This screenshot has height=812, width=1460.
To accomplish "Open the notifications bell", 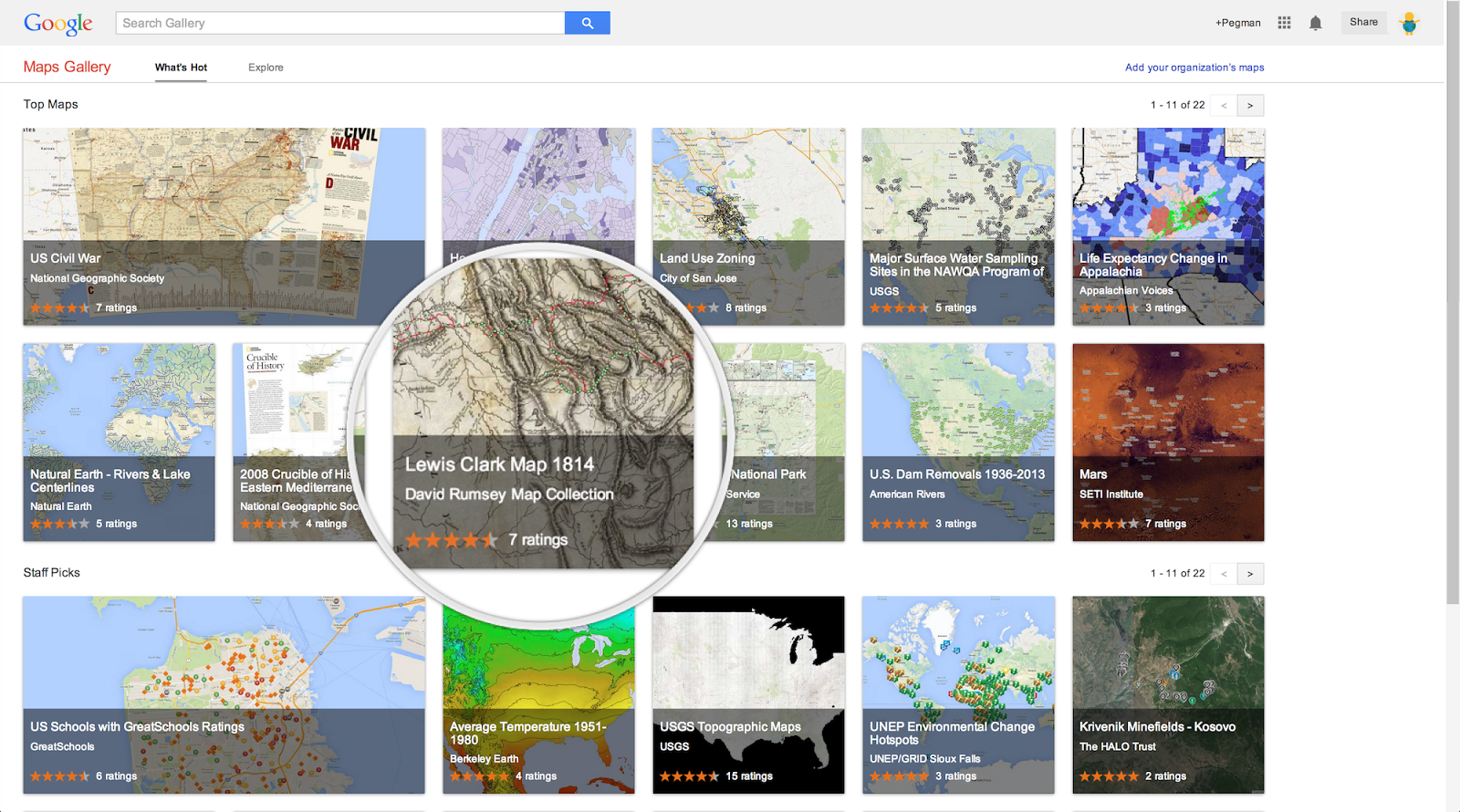I will pyautogui.click(x=1315, y=23).
